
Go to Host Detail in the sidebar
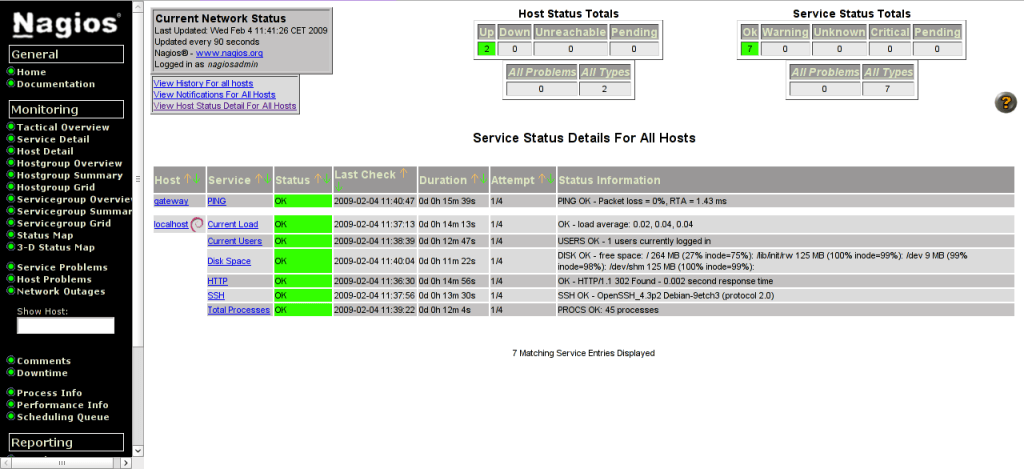(45, 151)
